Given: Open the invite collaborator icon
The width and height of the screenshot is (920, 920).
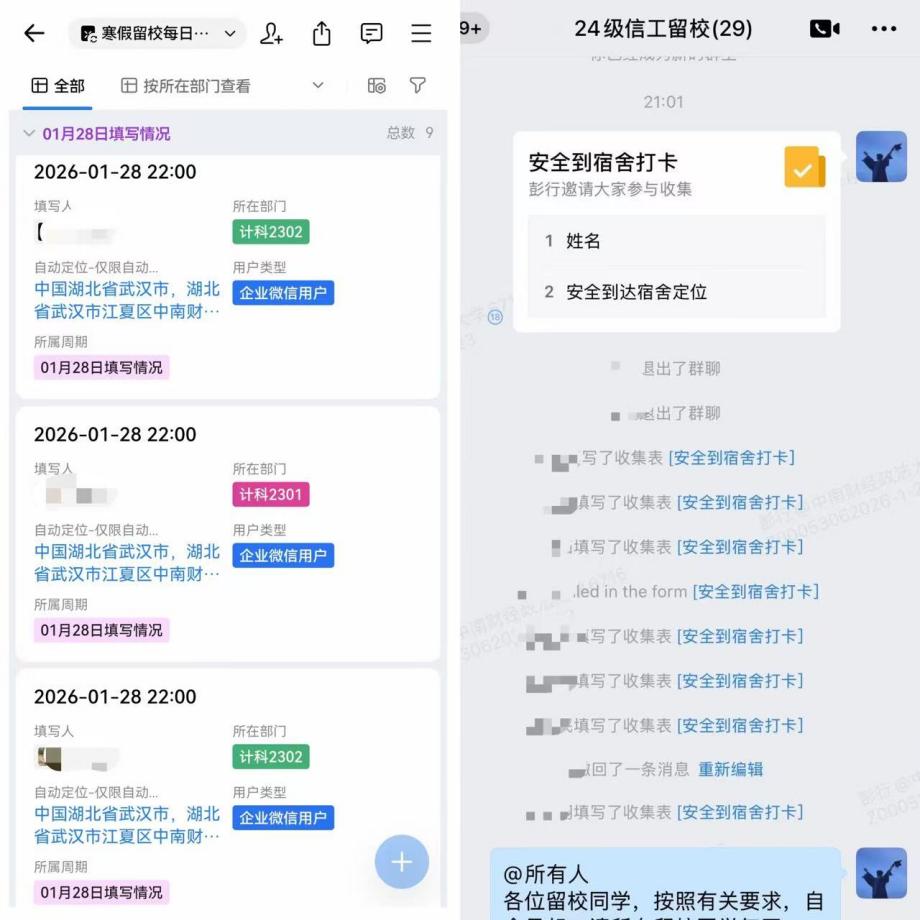Looking at the screenshot, I should (271, 32).
